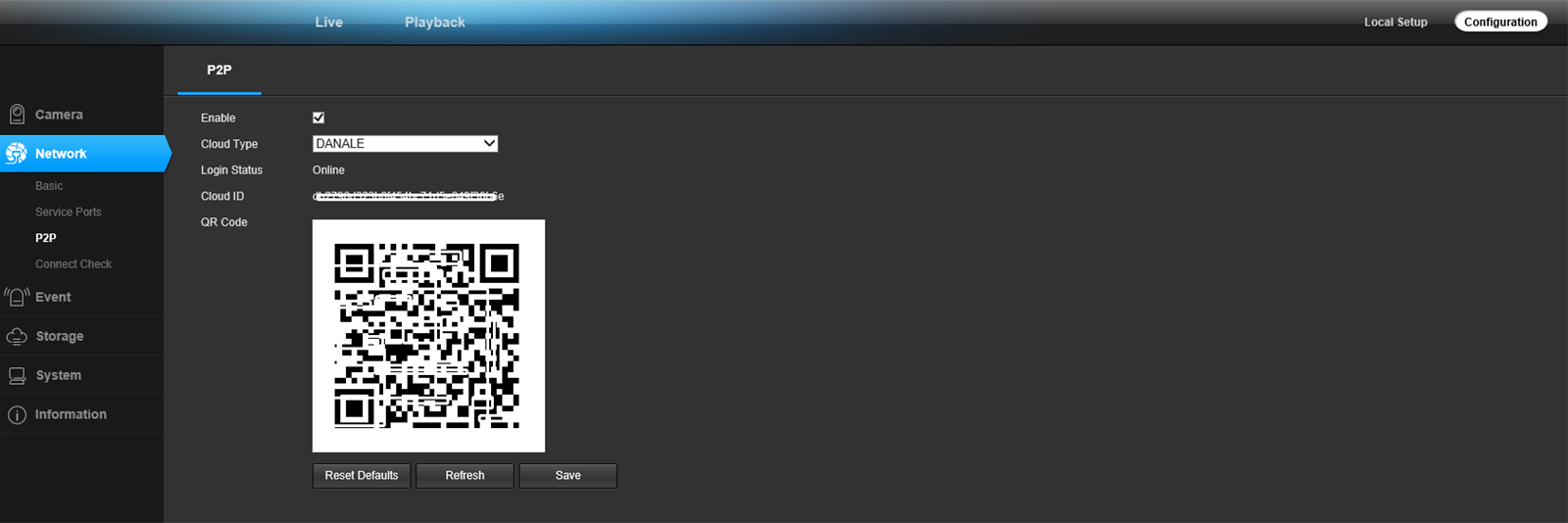The image size is (1568, 523).
Task: Switch to the Playback tab
Action: pyautogui.click(x=435, y=22)
